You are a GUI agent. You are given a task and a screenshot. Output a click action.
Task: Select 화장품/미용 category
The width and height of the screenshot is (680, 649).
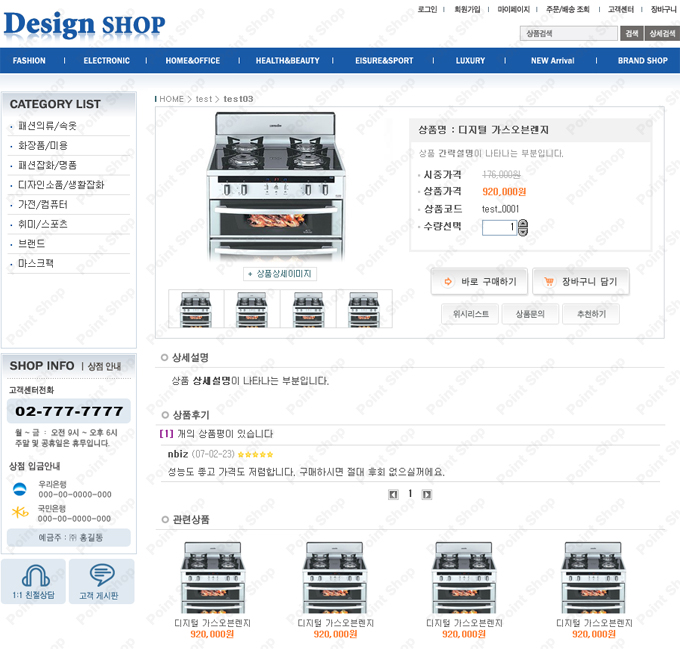(x=43, y=146)
